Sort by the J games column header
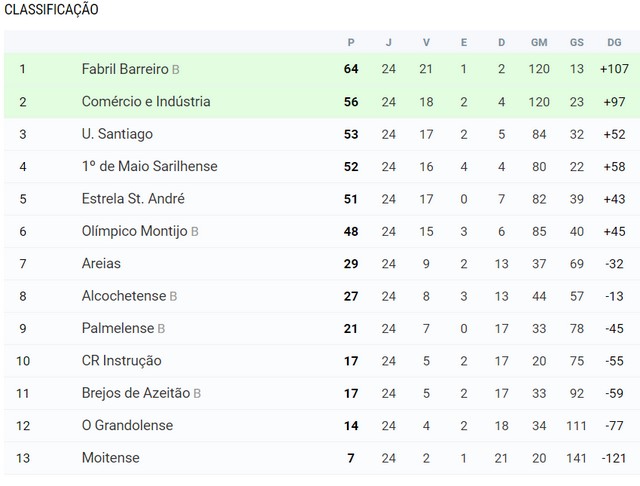This screenshot has height=486, width=640. pyautogui.click(x=389, y=42)
